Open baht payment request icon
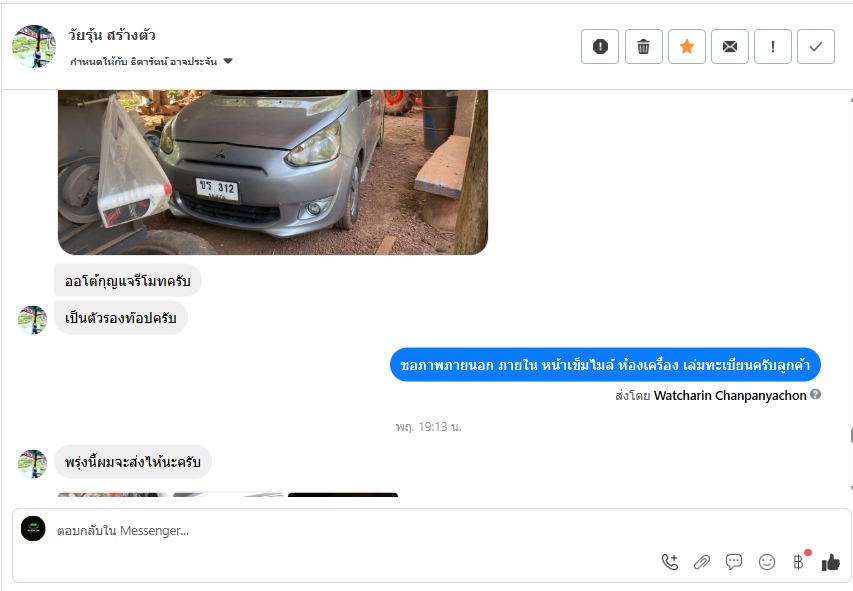853x591 pixels. 798,562
